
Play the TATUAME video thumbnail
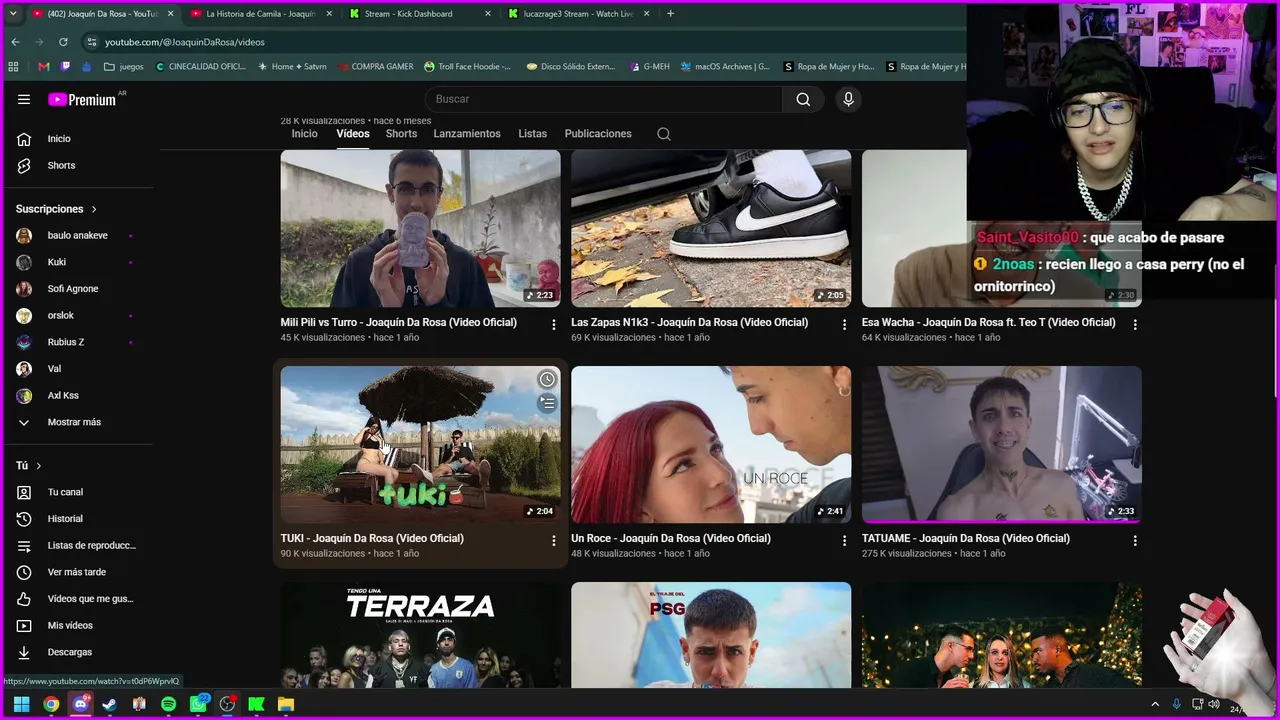[x=1002, y=444]
